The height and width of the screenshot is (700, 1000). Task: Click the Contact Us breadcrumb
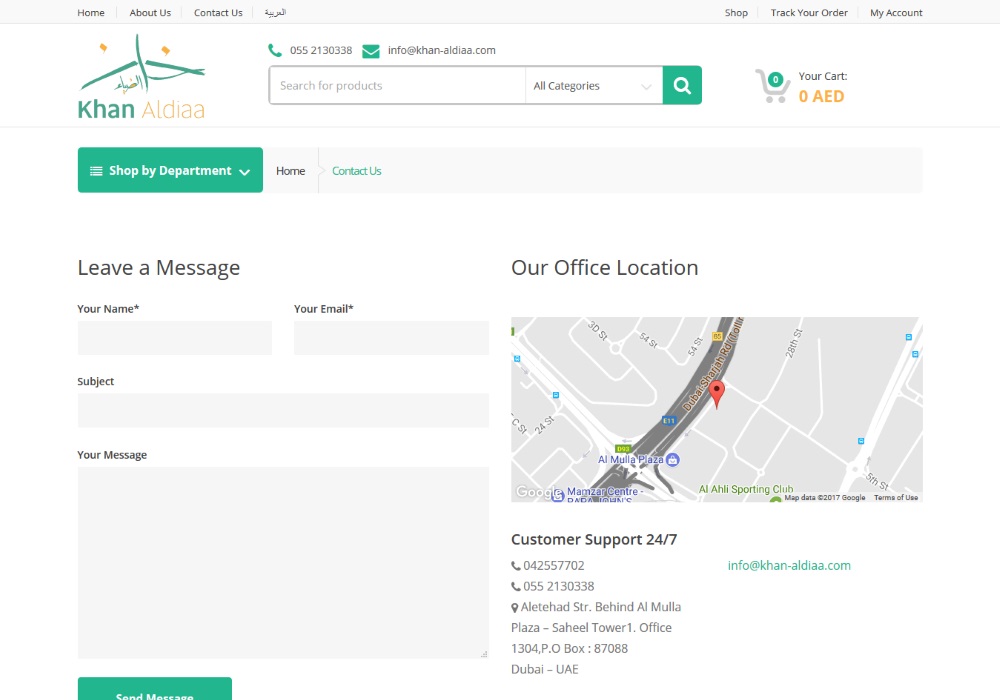pyautogui.click(x=357, y=171)
